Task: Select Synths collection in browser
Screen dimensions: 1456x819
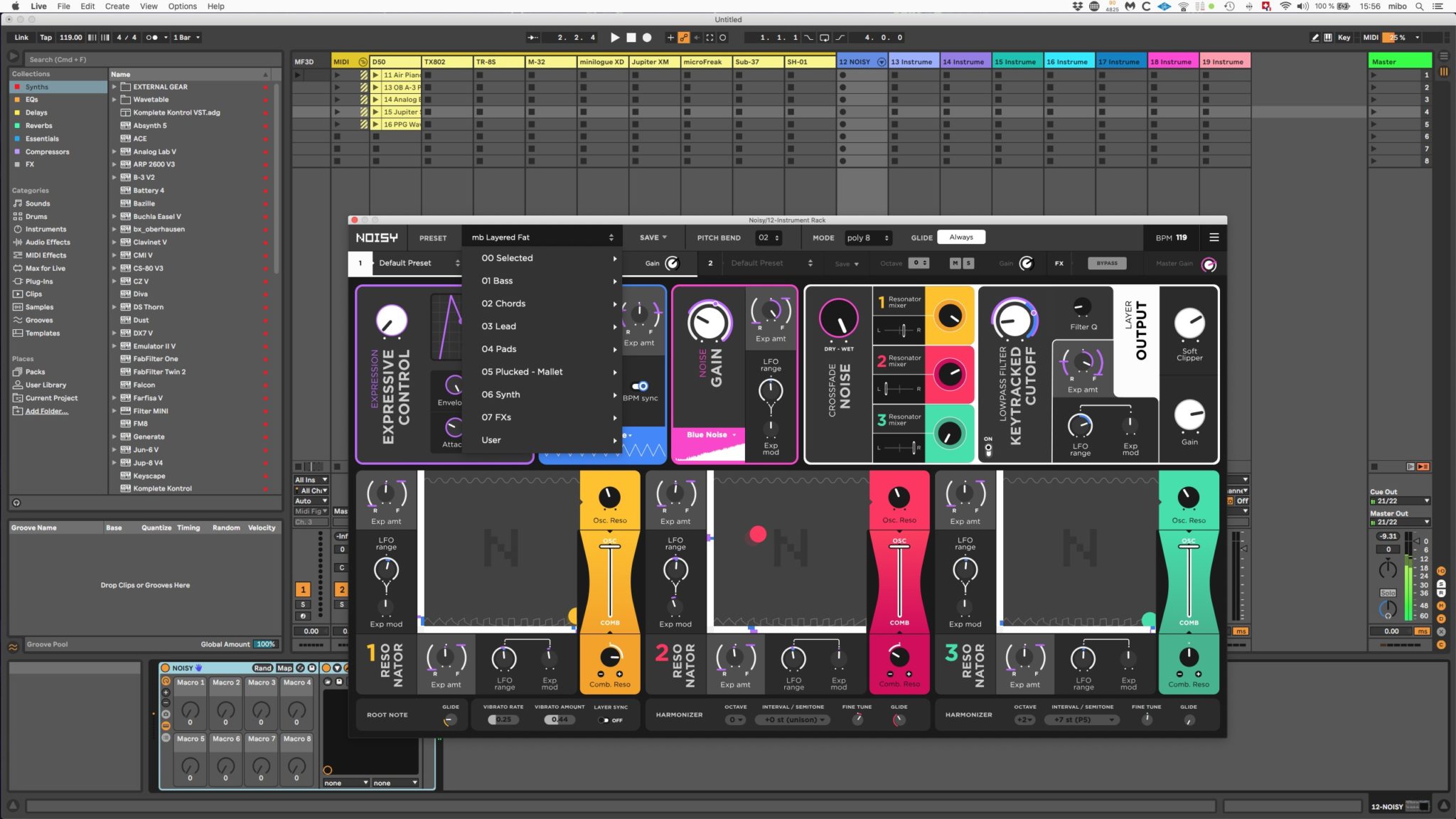Action: pos(58,87)
